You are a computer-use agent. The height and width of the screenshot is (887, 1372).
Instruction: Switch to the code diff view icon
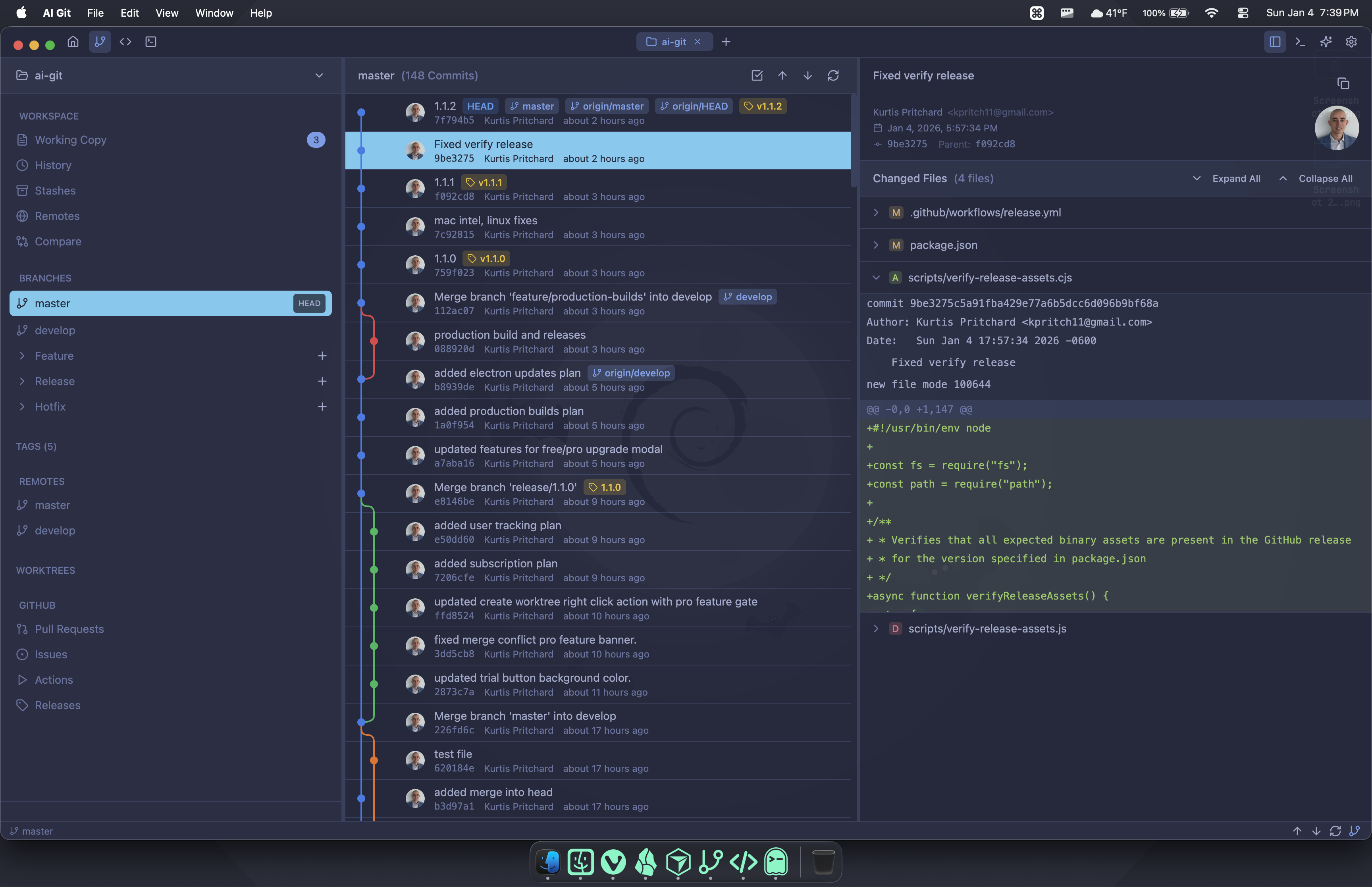click(x=126, y=41)
